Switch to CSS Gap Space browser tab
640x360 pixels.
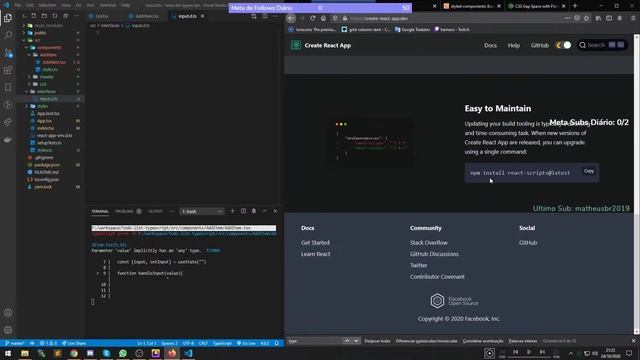pos(536,6)
